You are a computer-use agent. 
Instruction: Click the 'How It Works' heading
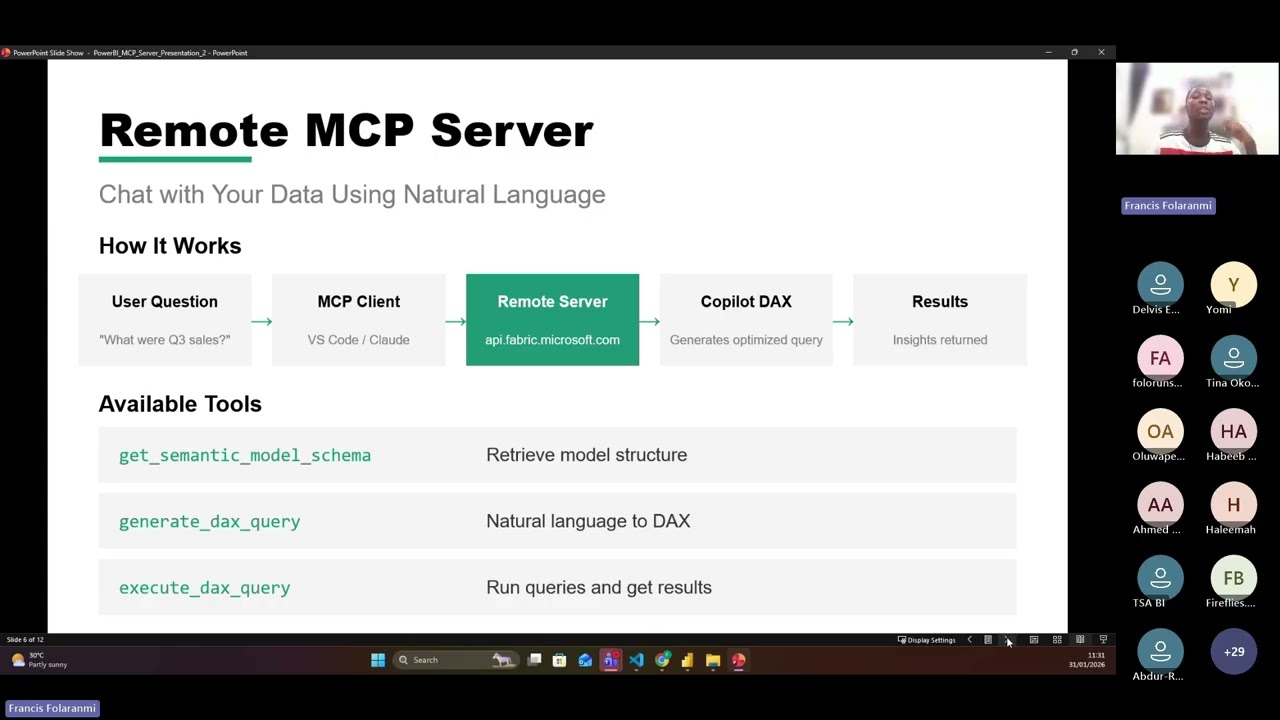click(170, 246)
